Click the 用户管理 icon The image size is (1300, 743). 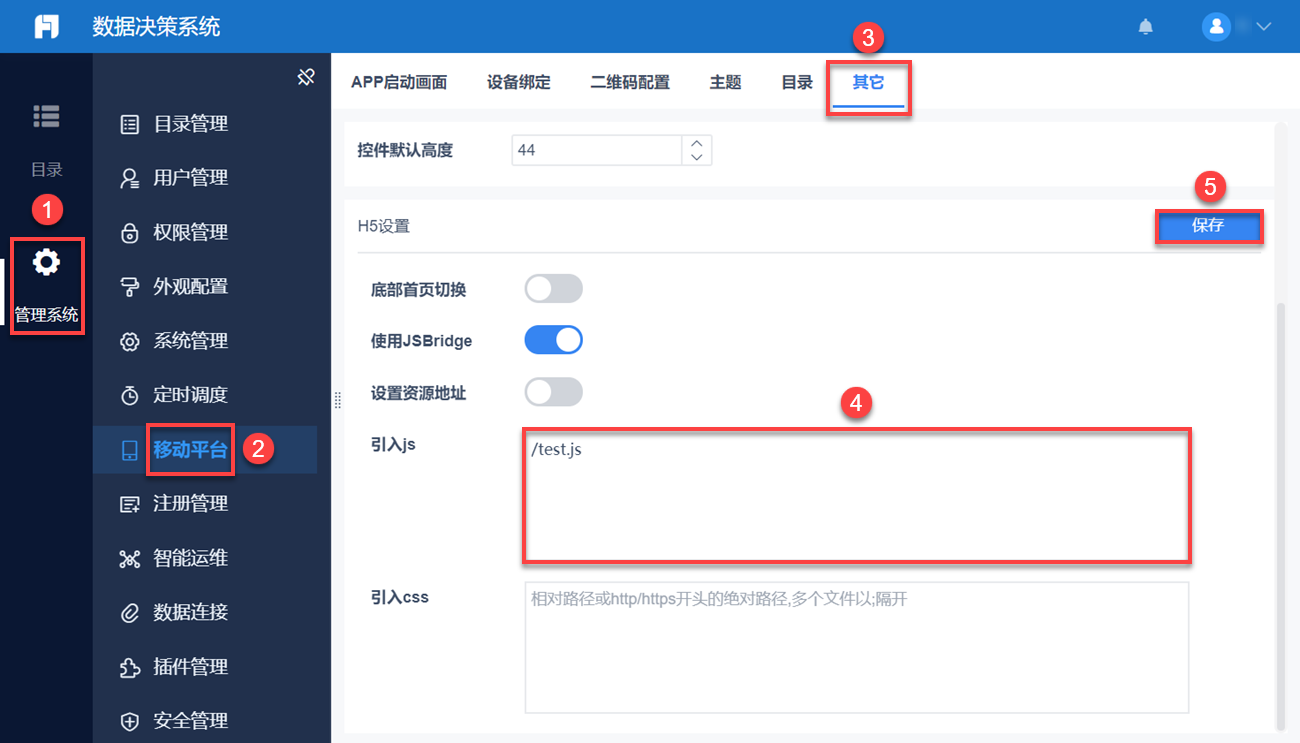[129, 179]
